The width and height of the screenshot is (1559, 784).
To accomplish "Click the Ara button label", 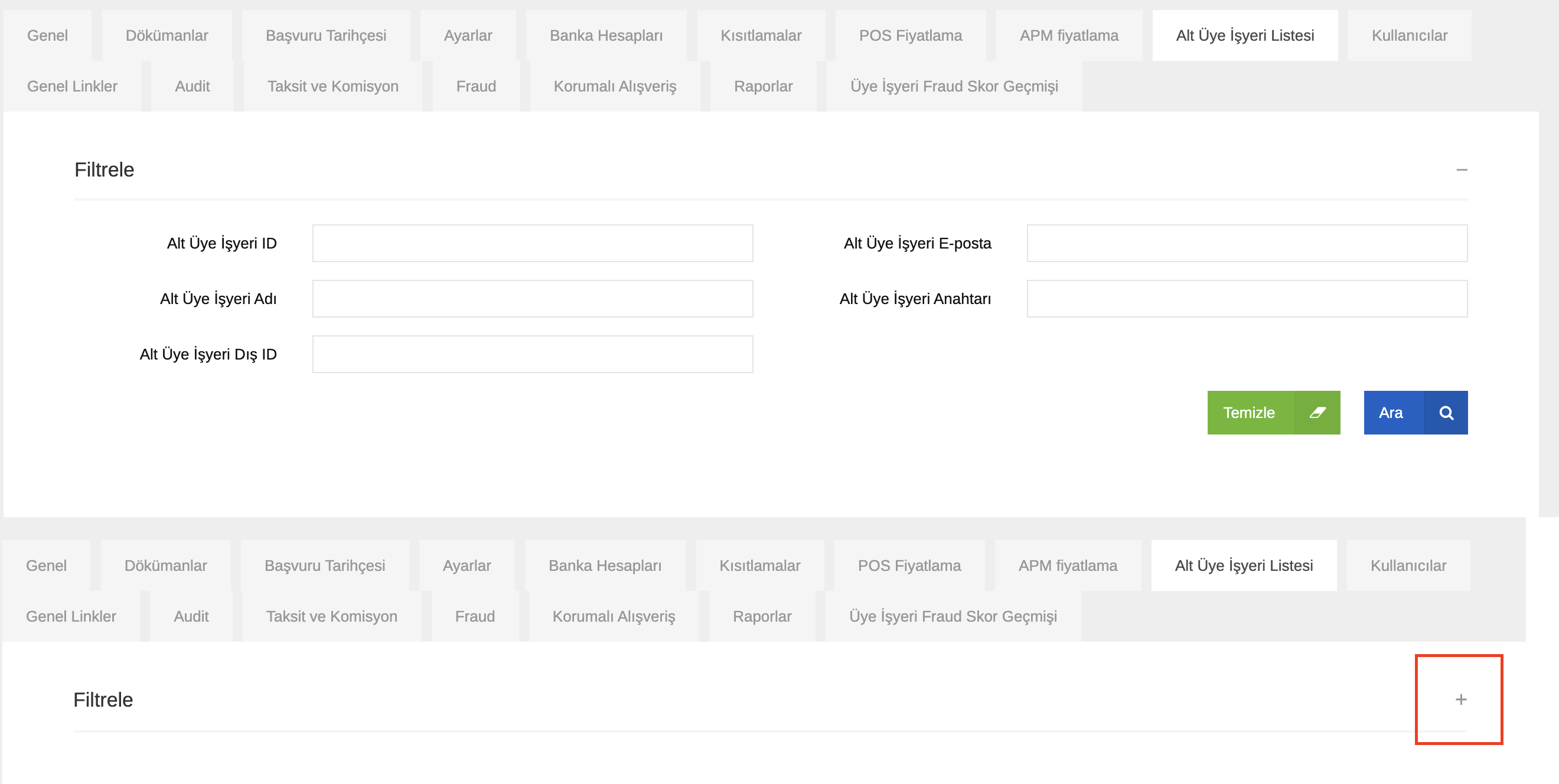I will (1390, 413).
